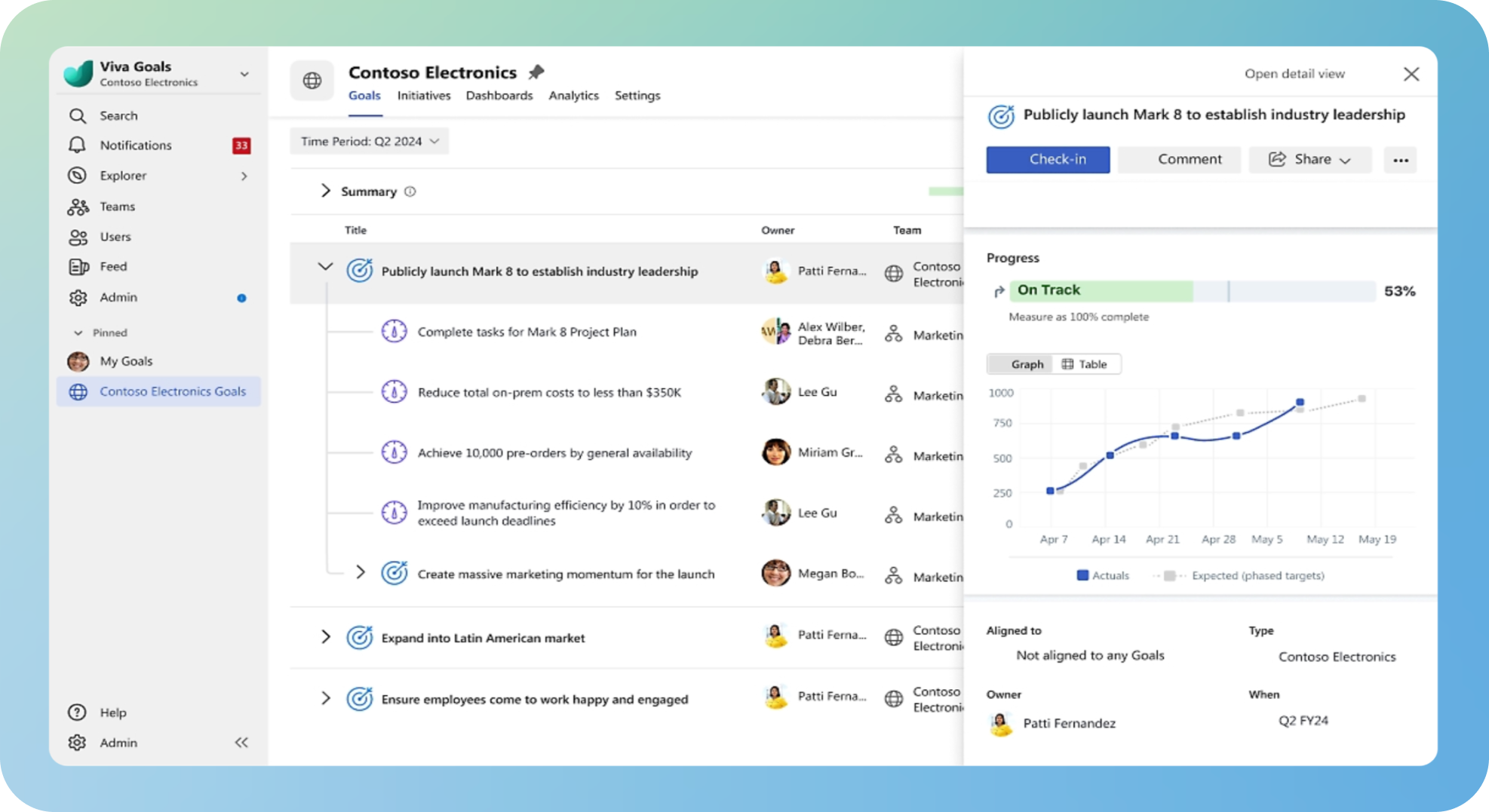
Task: Click the Check-in button
Action: pos(1048,159)
